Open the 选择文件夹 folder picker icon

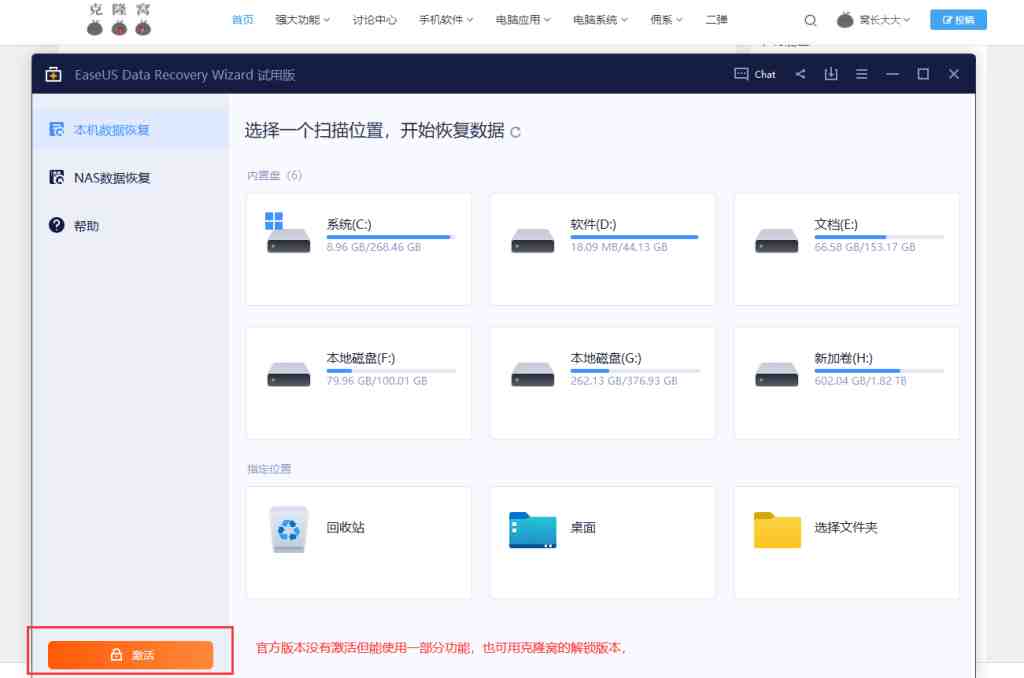pos(777,530)
